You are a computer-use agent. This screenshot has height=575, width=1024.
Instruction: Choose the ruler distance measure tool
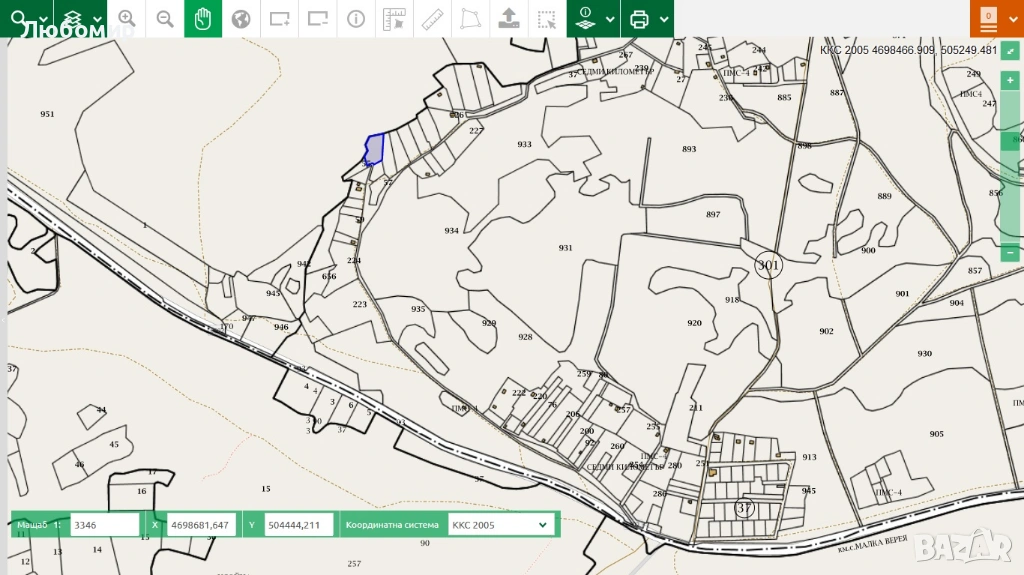432,19
